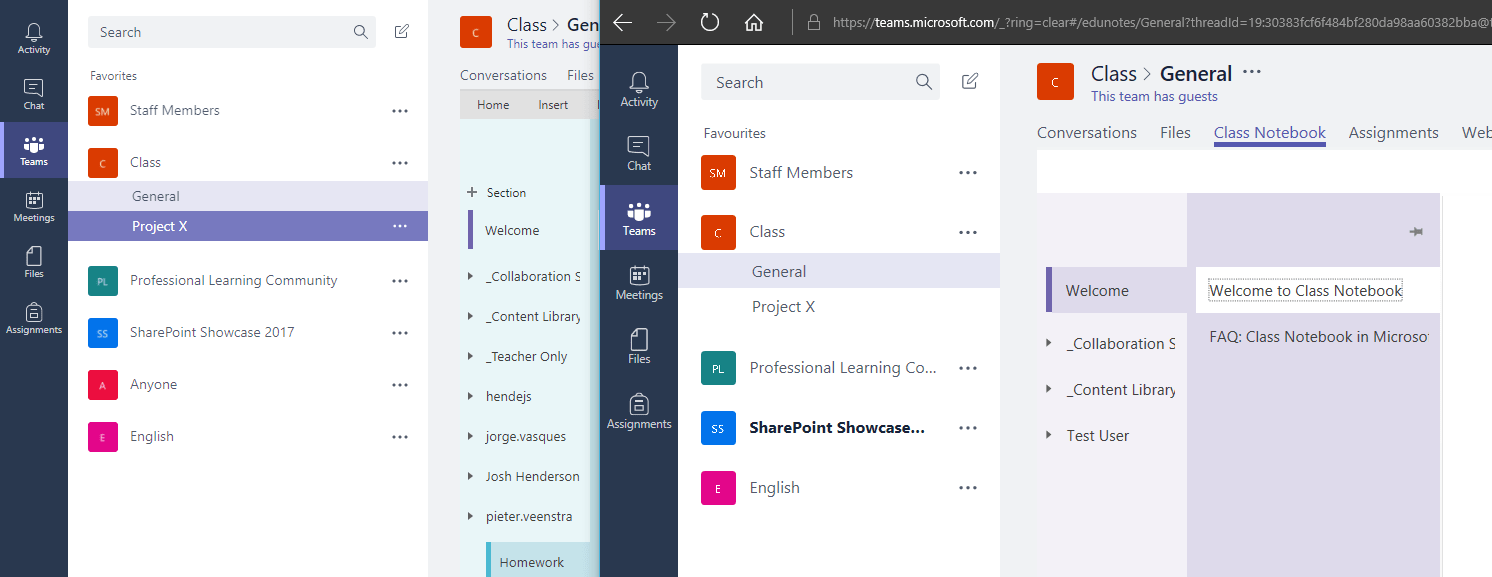Open Welcome to Class Notebook page

coord(1305,291)
